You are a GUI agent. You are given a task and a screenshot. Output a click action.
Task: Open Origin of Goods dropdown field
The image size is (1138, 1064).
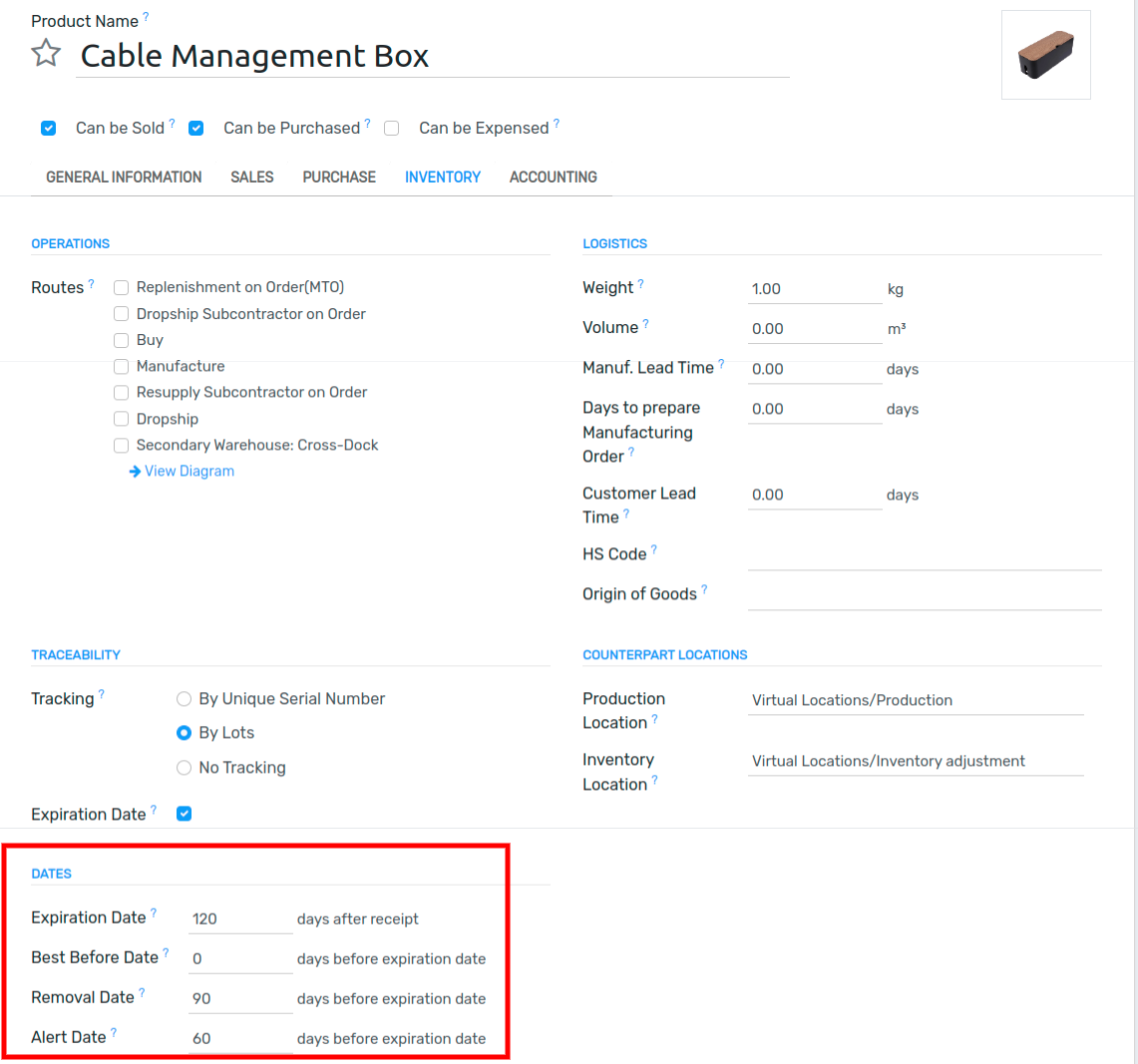tap(925, 595)
